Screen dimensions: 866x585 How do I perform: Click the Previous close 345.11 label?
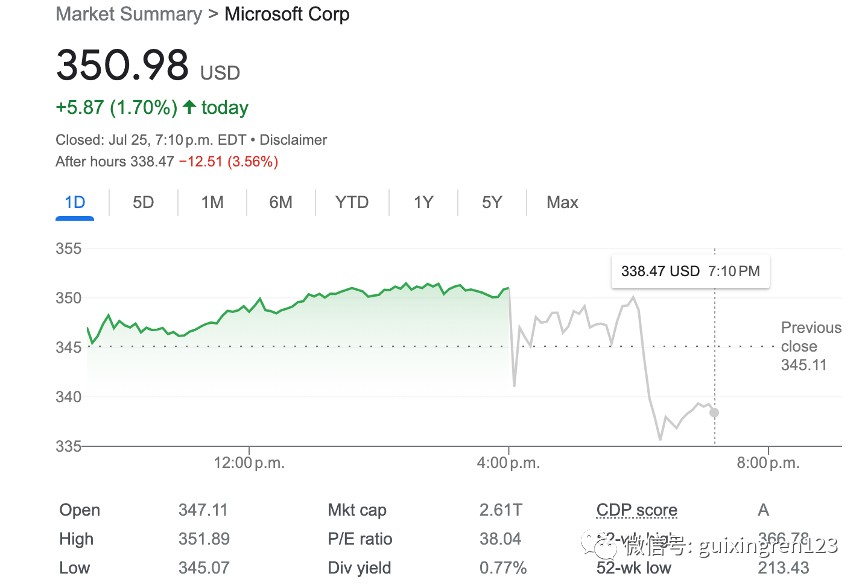click(x=810, y=346)
